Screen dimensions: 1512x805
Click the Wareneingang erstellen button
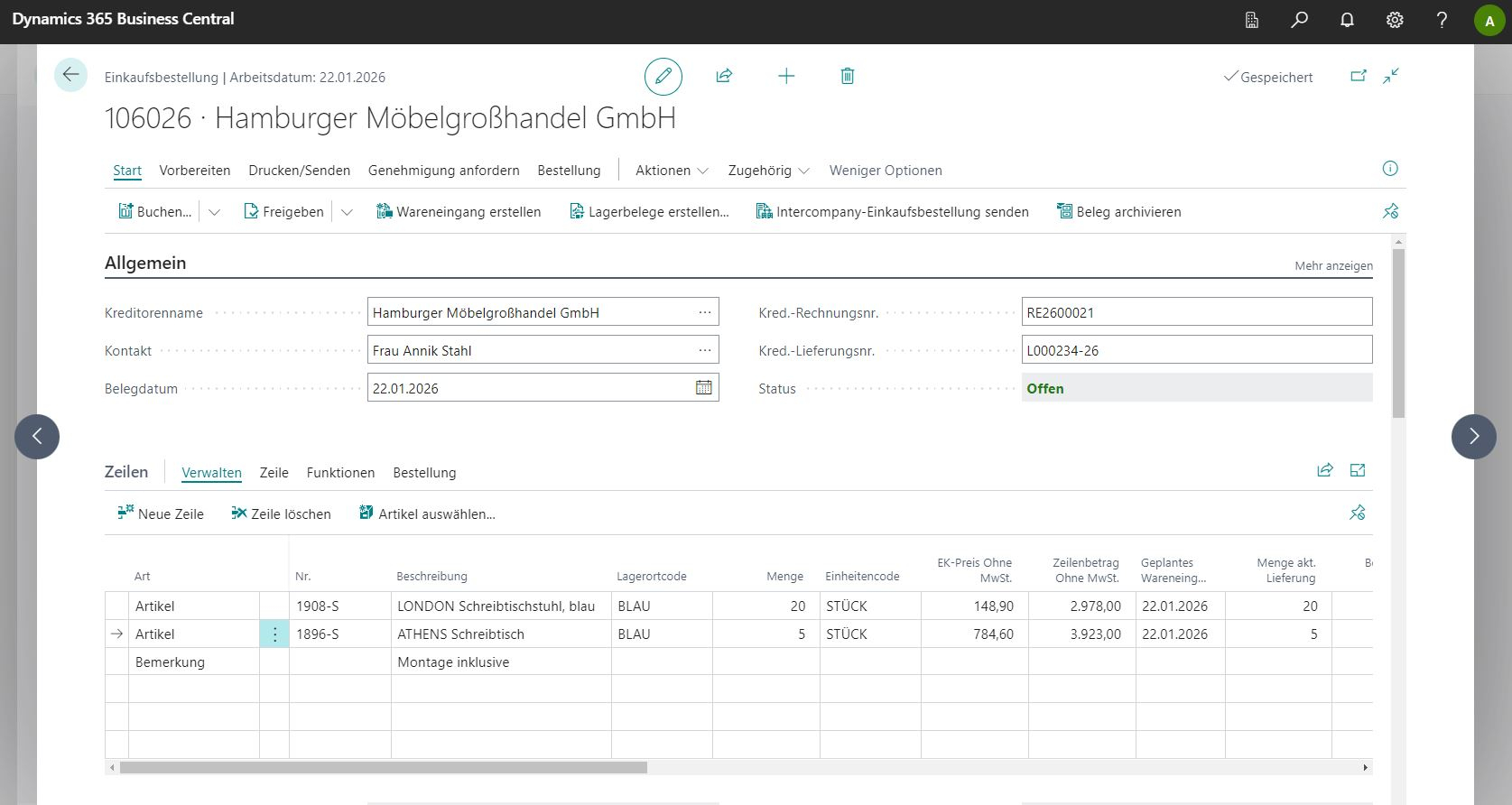(459, 212)
